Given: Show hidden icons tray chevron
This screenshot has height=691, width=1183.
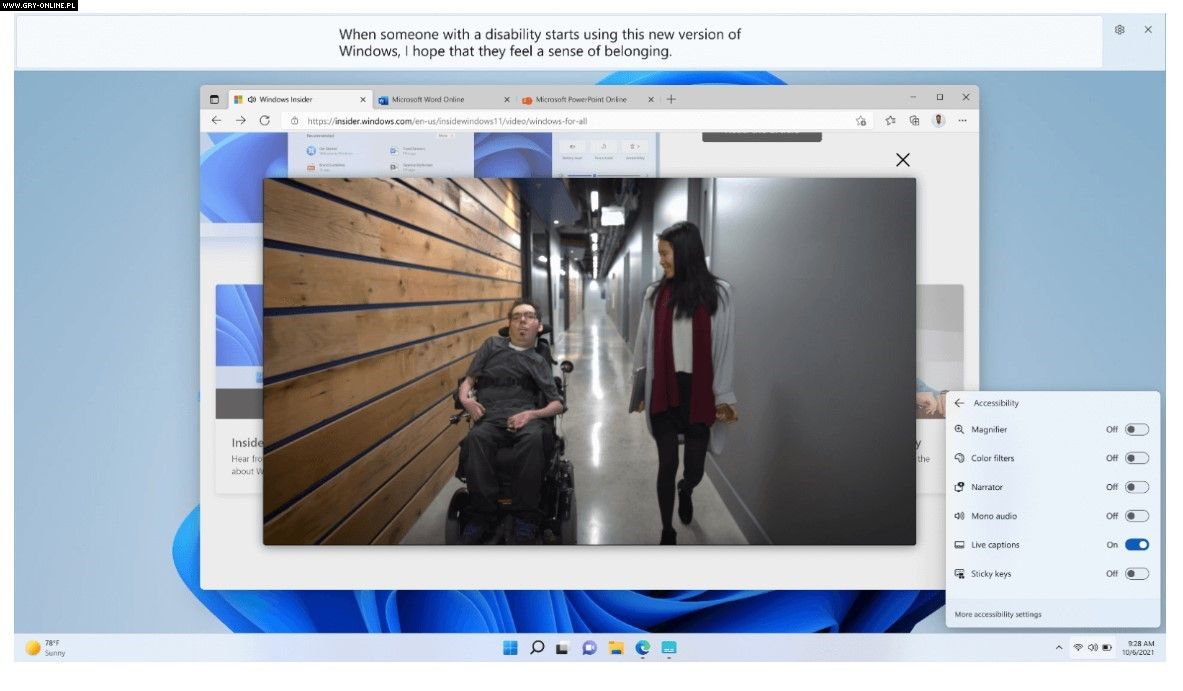Looking at the screenshot, I should [x=1059, y=648].
